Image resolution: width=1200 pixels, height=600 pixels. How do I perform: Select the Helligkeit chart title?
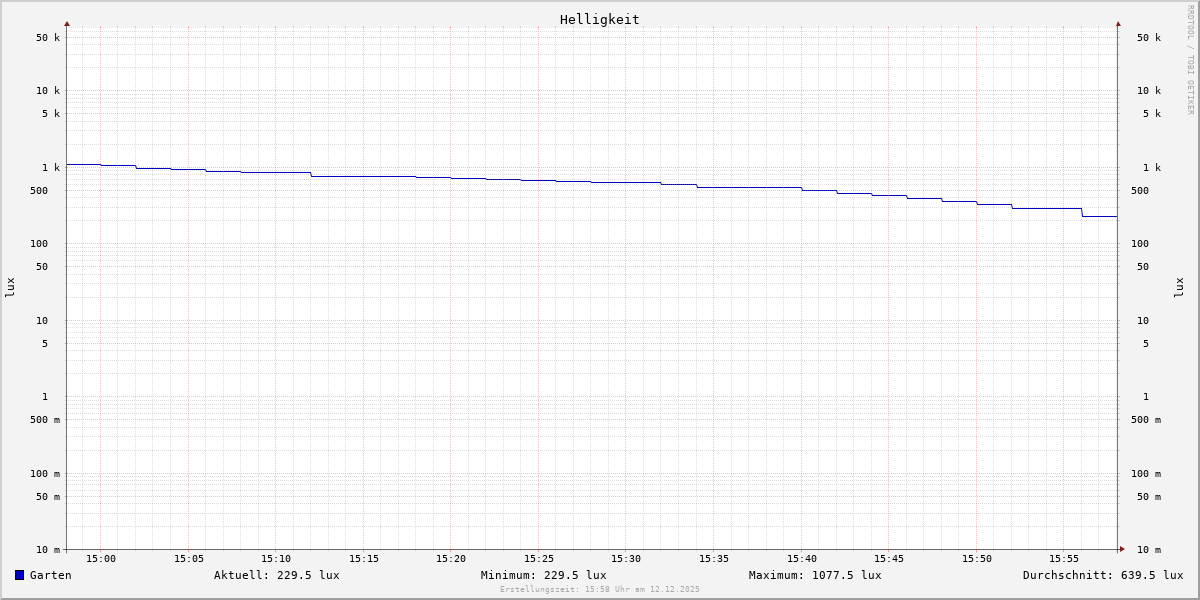(x=599, y=19)
